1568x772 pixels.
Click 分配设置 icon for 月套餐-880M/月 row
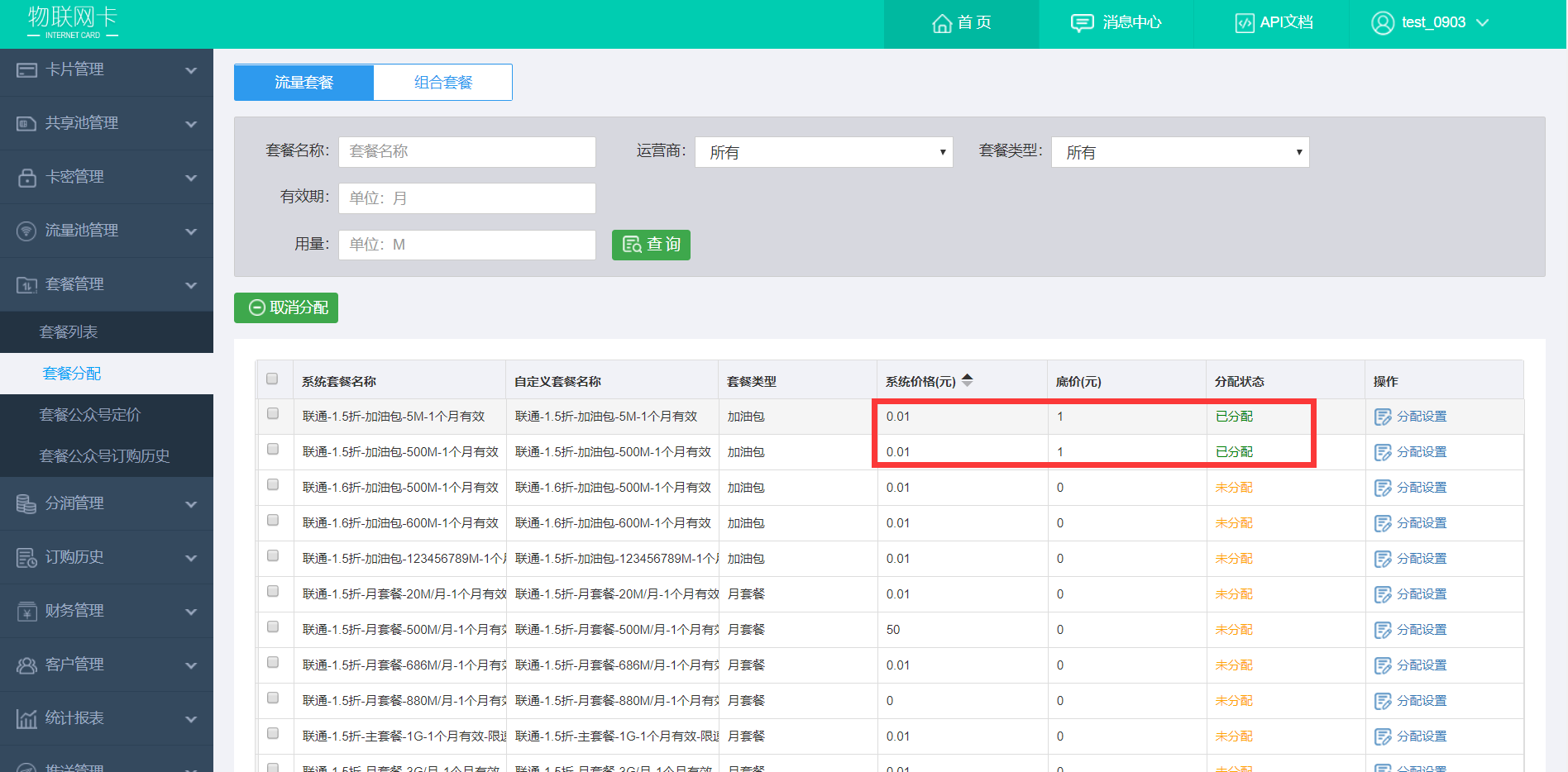click(1383, 702)
